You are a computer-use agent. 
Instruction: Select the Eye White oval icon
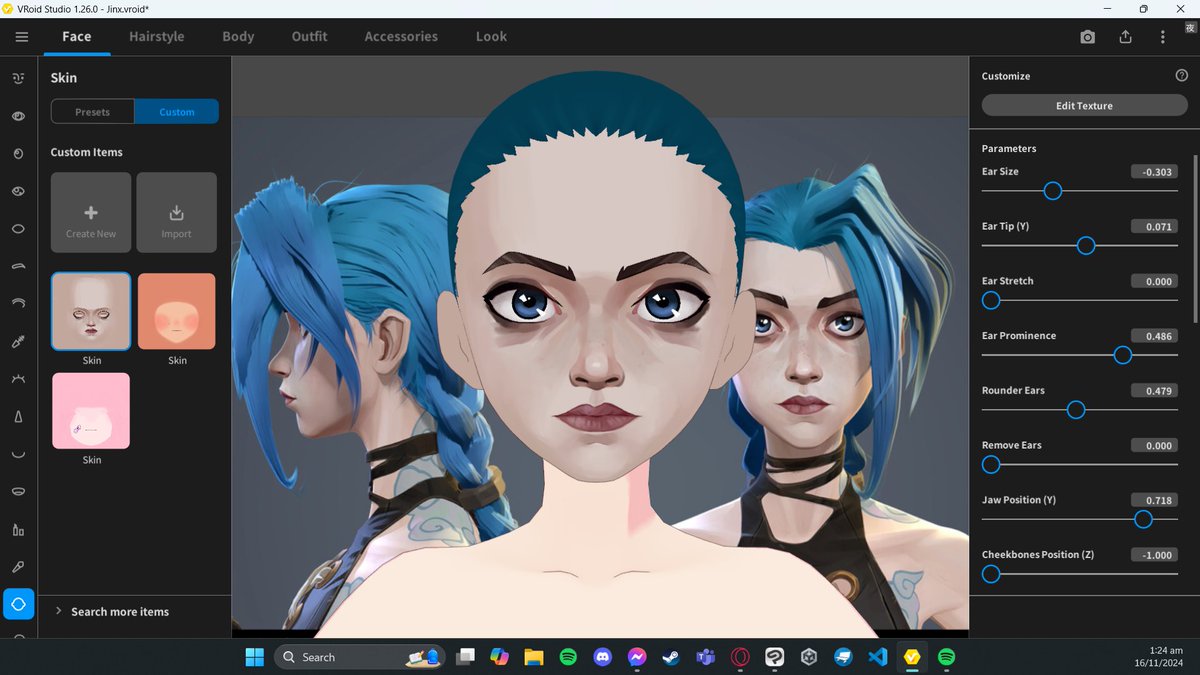click(x=18, y=228)
